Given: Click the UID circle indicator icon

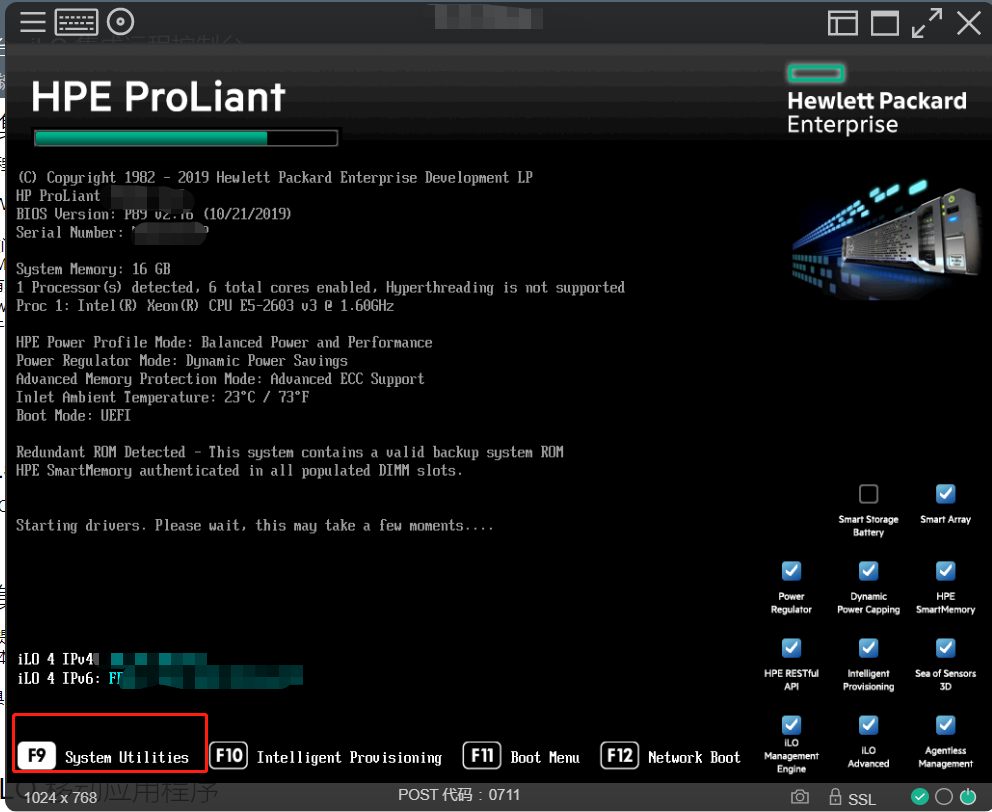Looking at the screenshot, I should point(943,797).
